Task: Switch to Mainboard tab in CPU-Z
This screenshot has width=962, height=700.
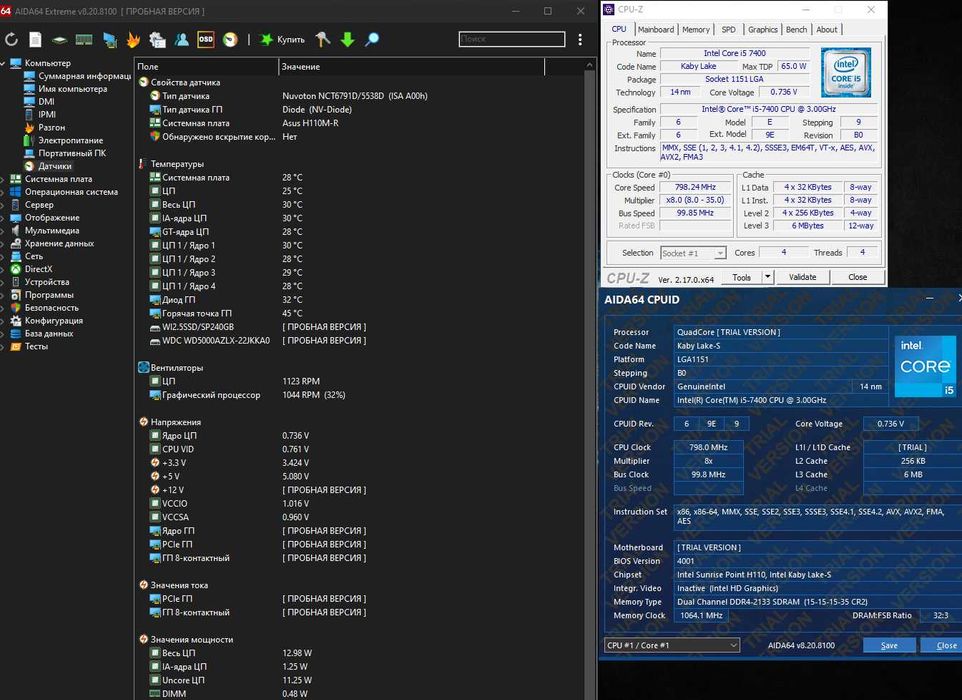Action: coord(655,29)
